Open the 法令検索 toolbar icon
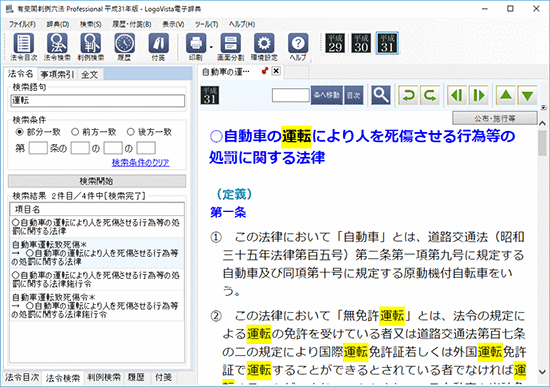 pos(57,47)
